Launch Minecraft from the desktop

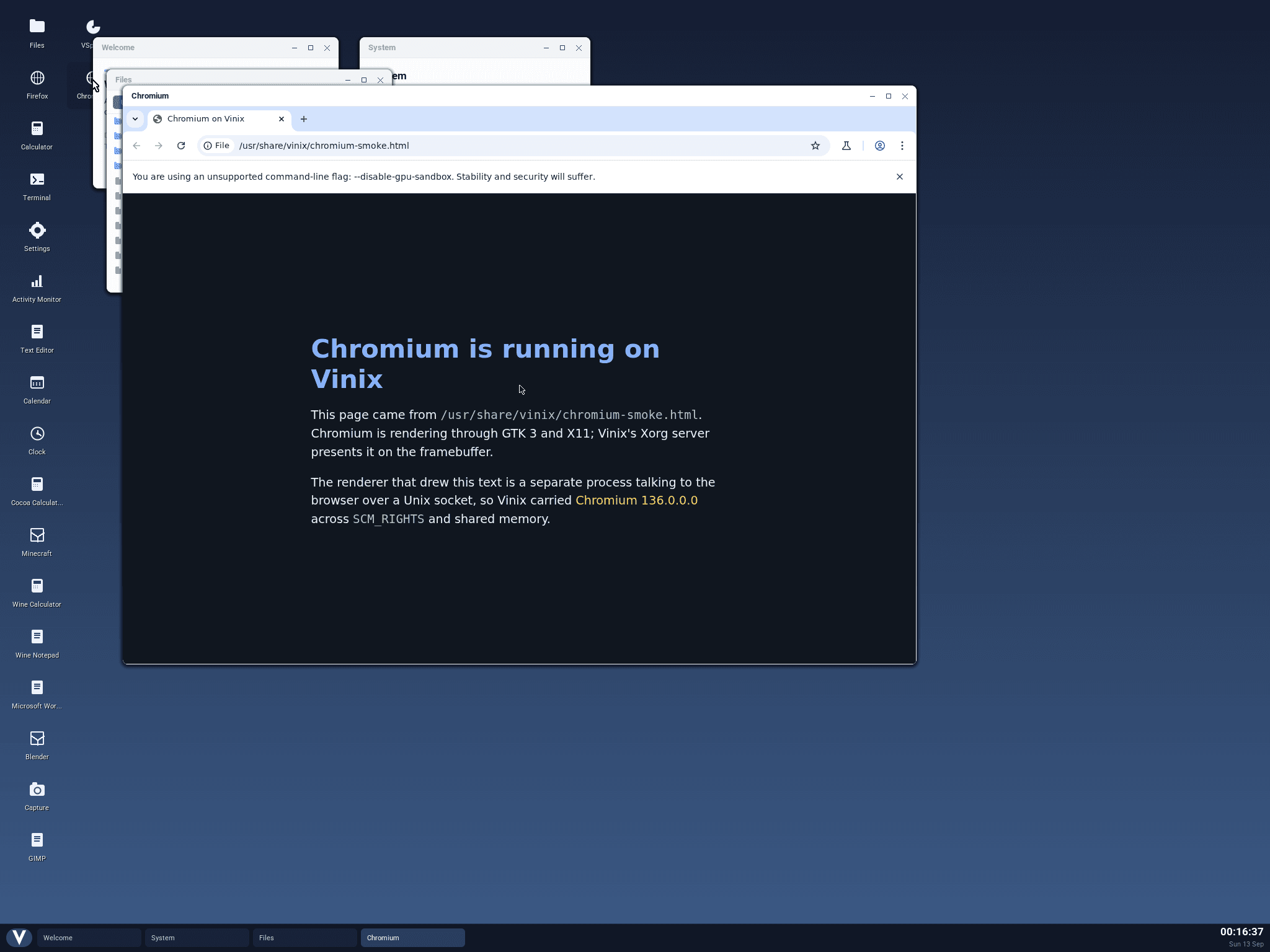(37, 541)
